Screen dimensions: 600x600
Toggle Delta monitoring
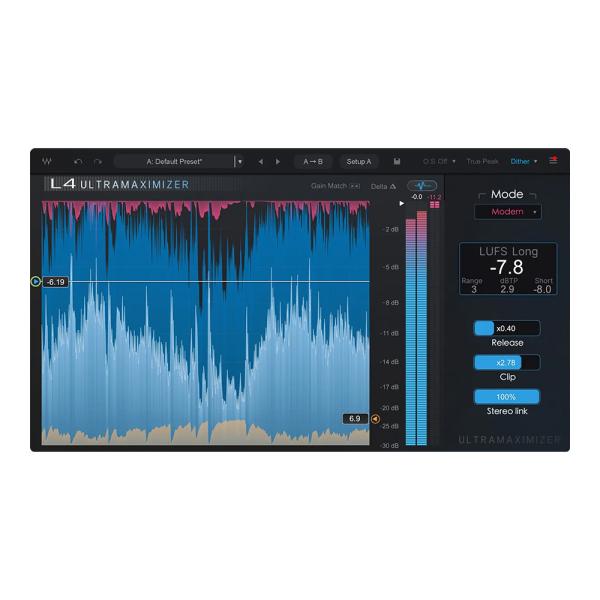pos(383,186)
